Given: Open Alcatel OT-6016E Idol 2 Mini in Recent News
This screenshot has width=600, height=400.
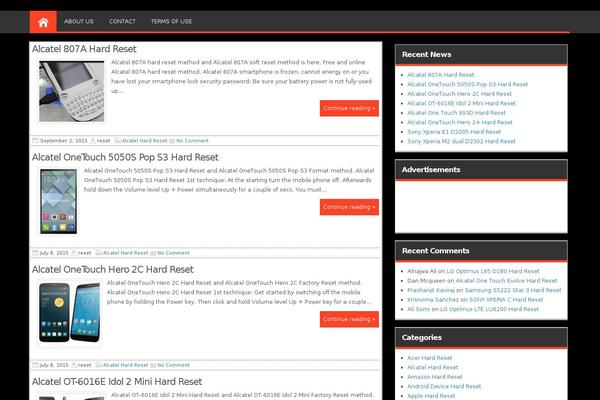Looking at the screenshot, I should pos(461,103).
